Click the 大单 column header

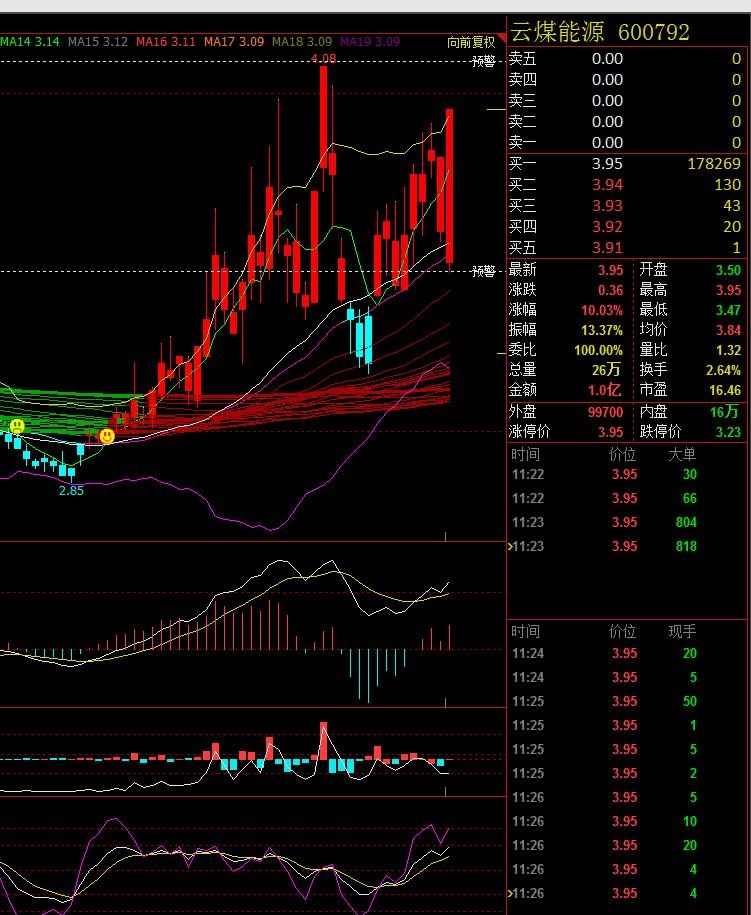click(682, 454)
